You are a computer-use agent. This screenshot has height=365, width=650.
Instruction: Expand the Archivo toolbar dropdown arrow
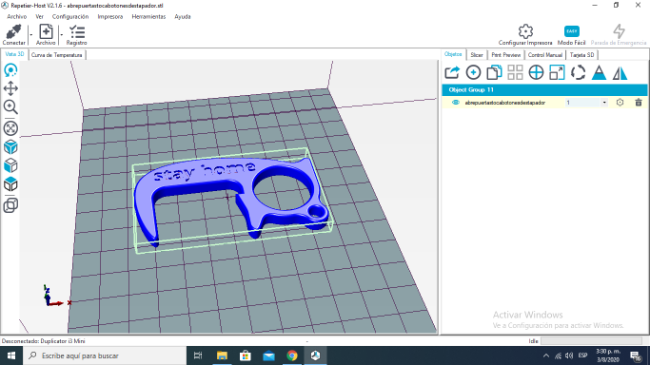click(x=61, y=35)
